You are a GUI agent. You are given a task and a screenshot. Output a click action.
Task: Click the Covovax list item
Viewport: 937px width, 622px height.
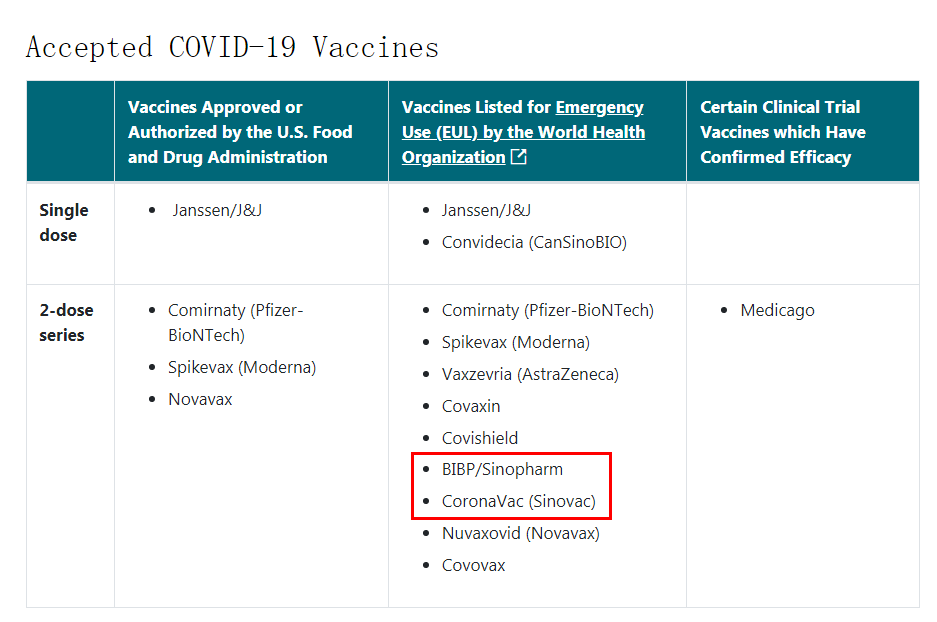[473, 565]
